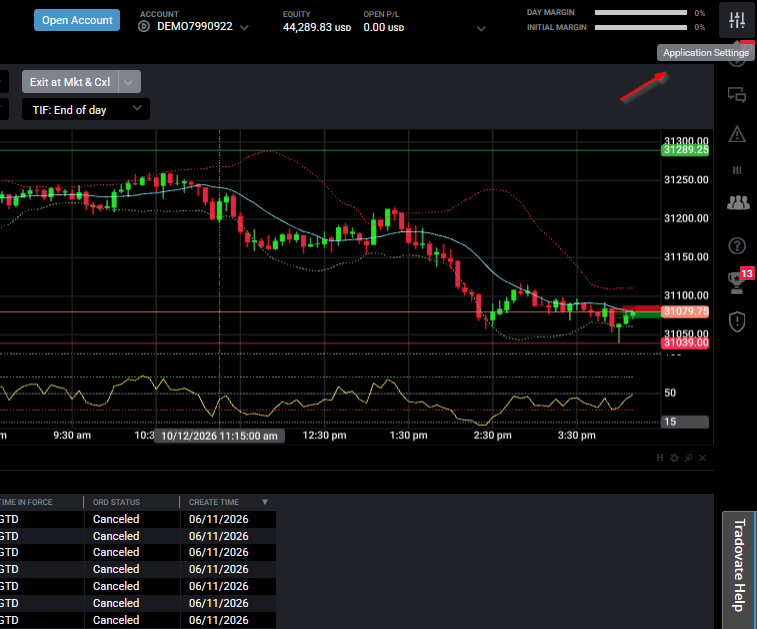Close the chart module with X icon
The width and height of the screenshot is (757, 629).
click(702, 458)
